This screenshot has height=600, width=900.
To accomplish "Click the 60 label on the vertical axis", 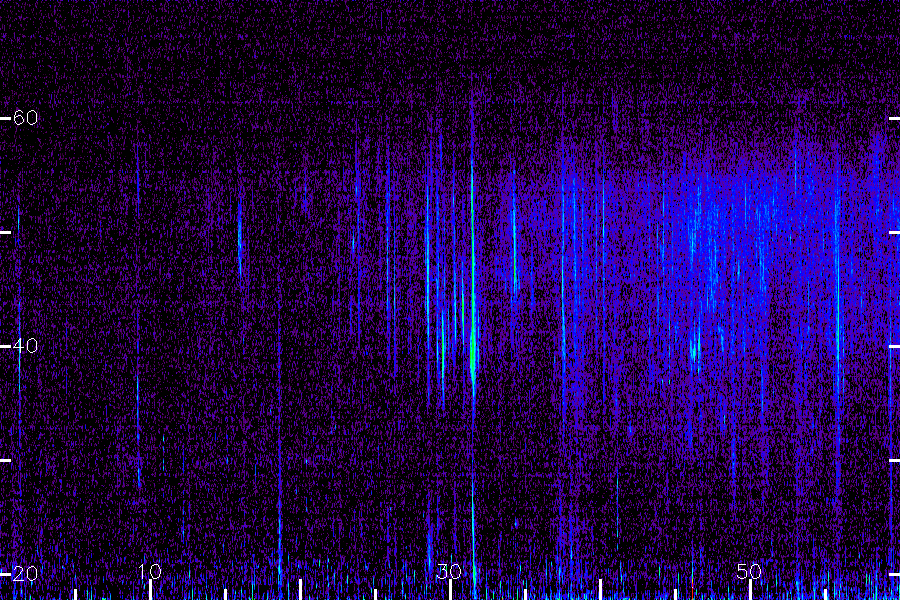I will 25,118.
